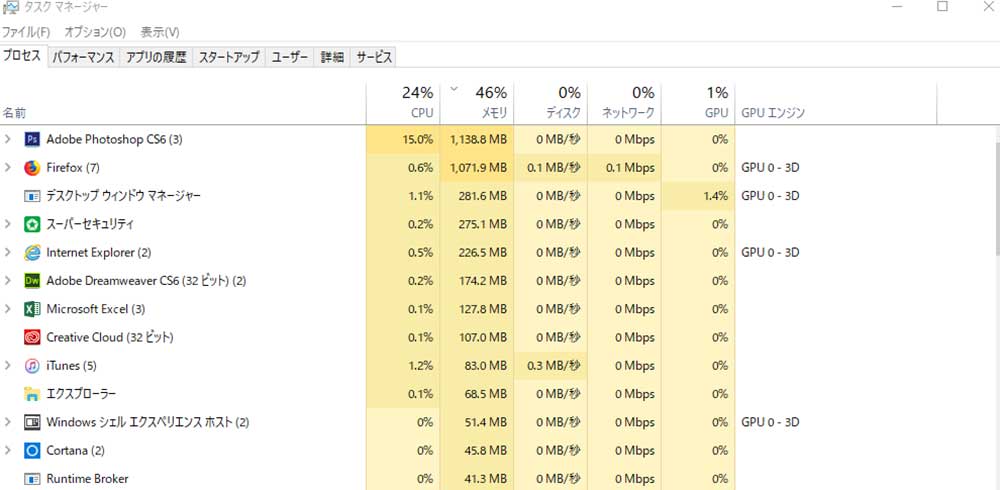Switch to the スタートアップ tab
Viewport: 1000px width, 490px height.
pyautogui.click(x=228, y=57)
